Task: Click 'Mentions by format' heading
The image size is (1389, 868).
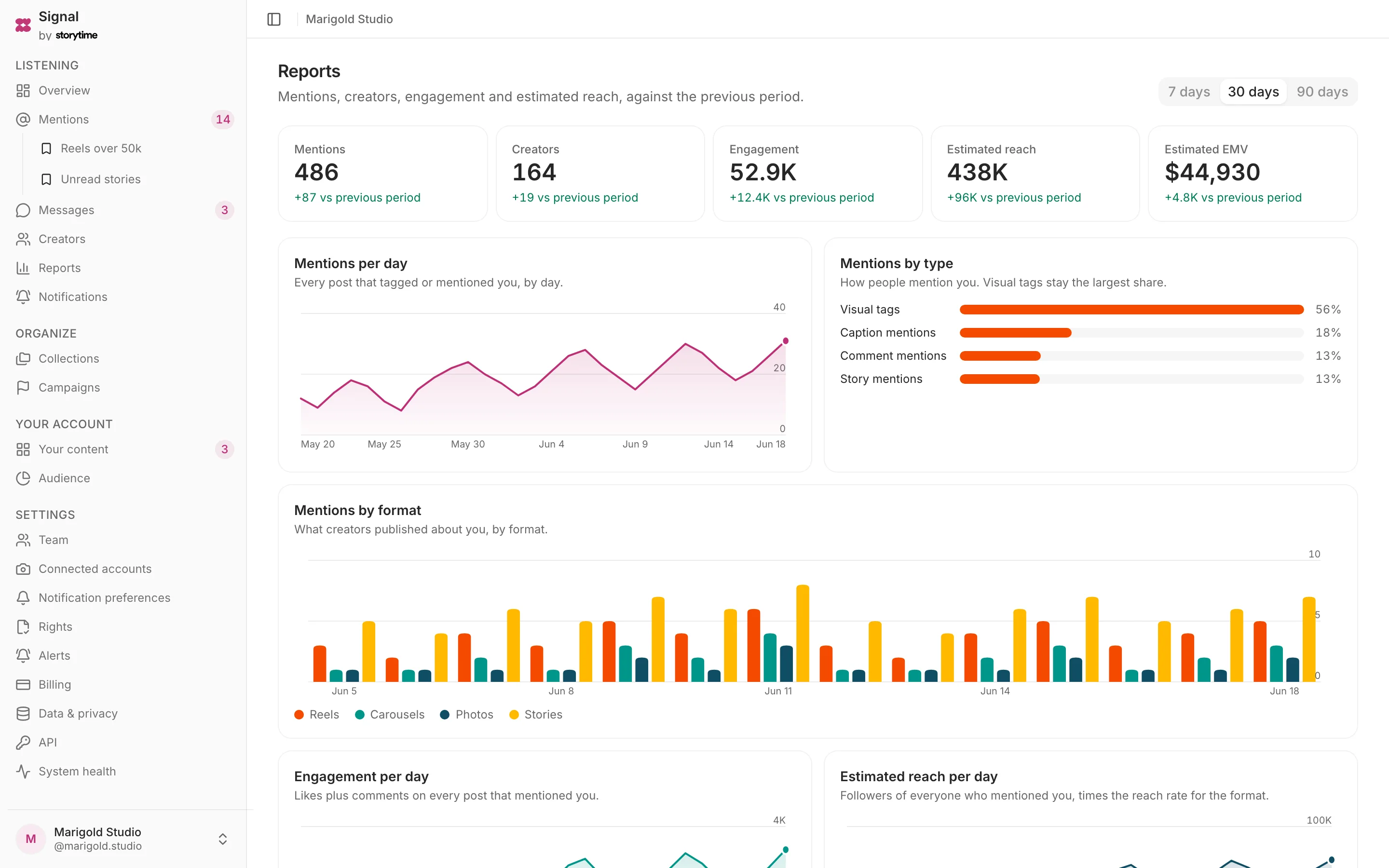Action: [x=357, y=510]
